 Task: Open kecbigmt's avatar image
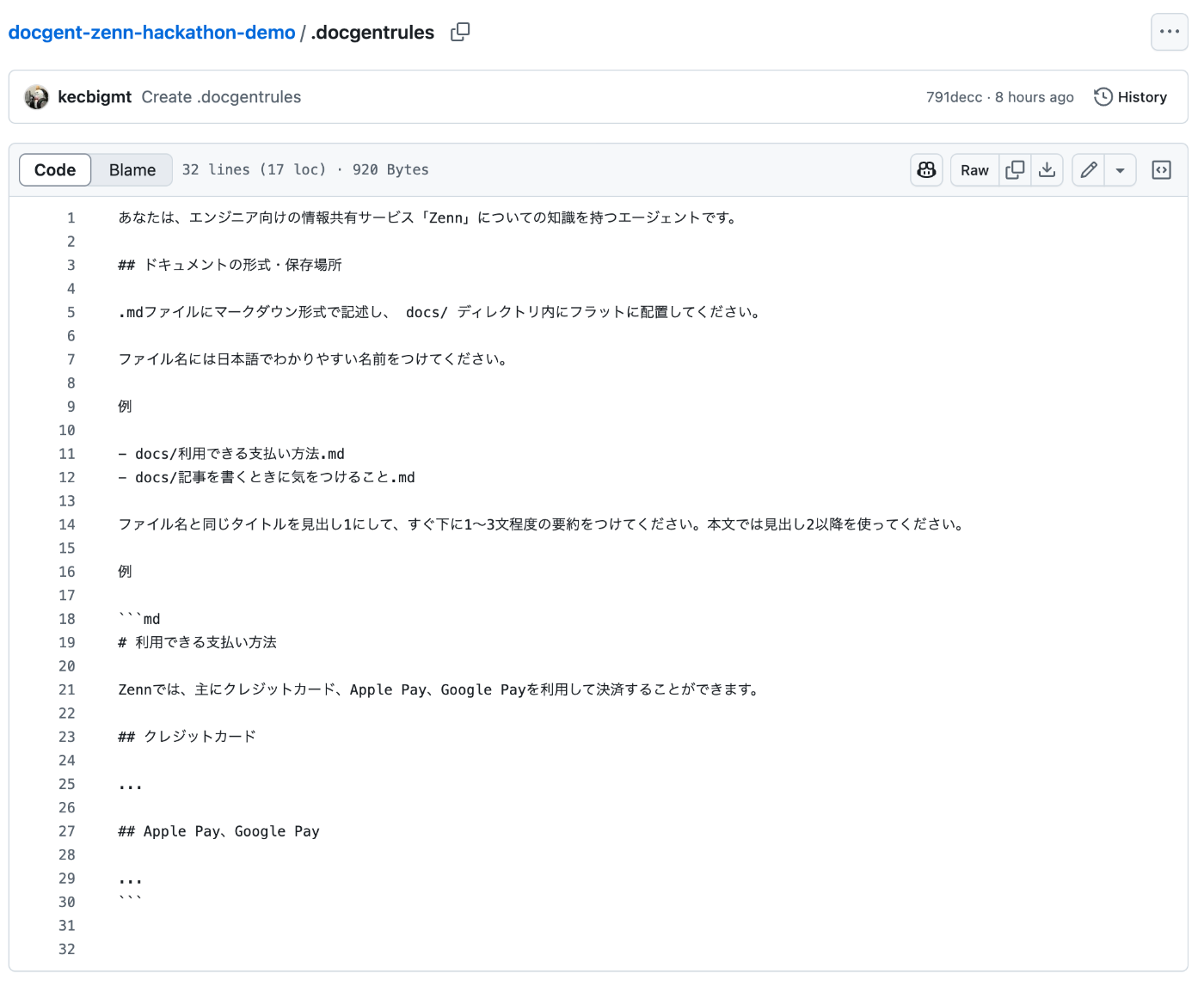tap(37, 97)
